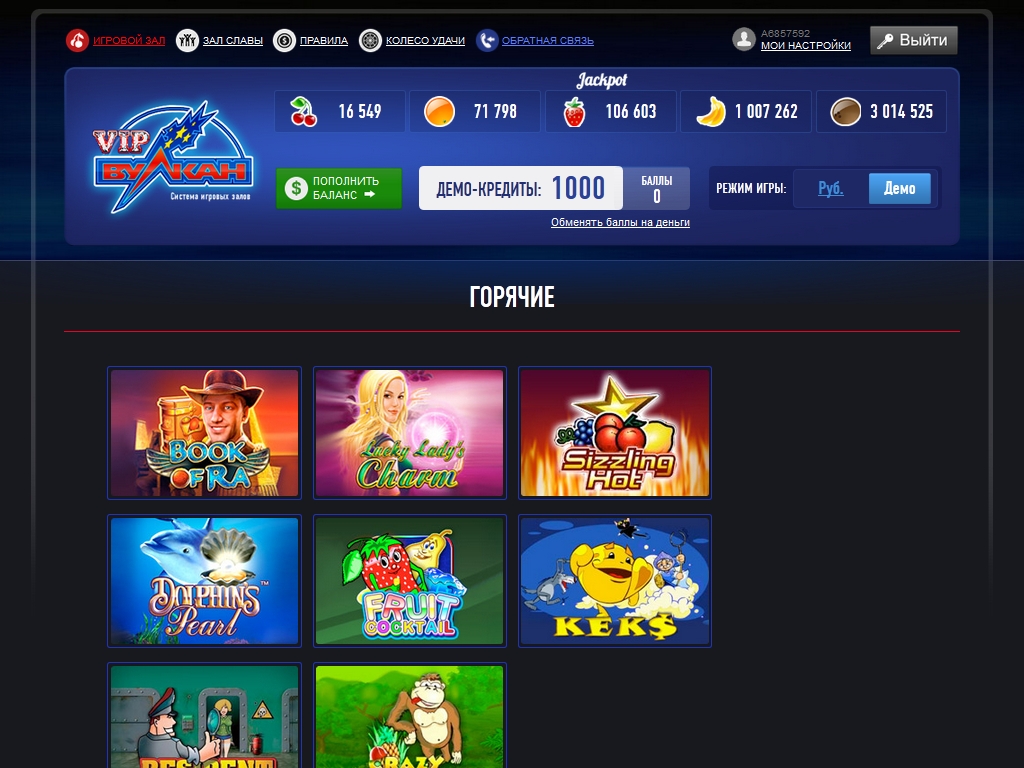Switch game mode to Руб.
The height and width of the screenshot is (768, 1024).
coord(831,189)
